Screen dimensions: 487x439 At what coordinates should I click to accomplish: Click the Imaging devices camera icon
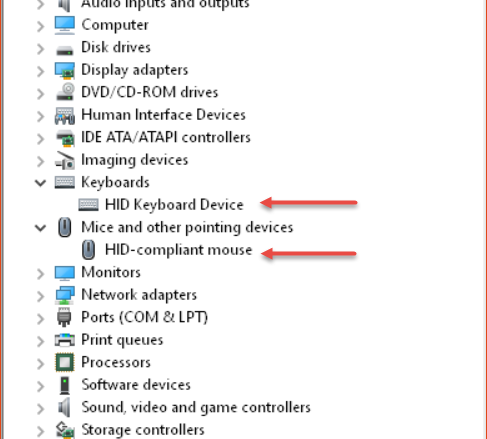(x=65, y=160)
